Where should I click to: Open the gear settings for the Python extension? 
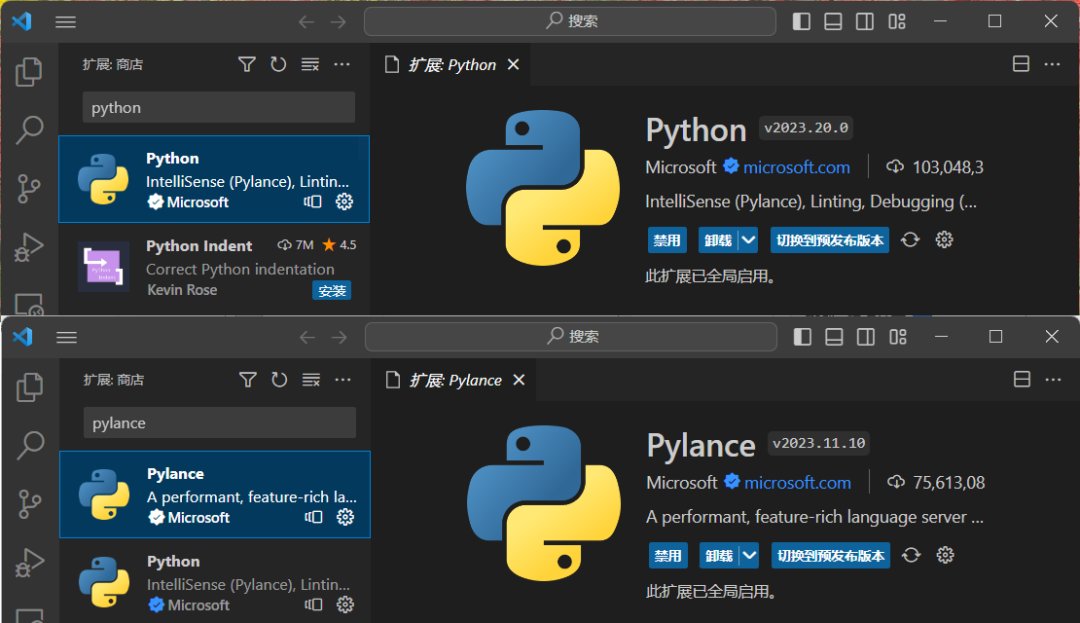coord(944,239)
